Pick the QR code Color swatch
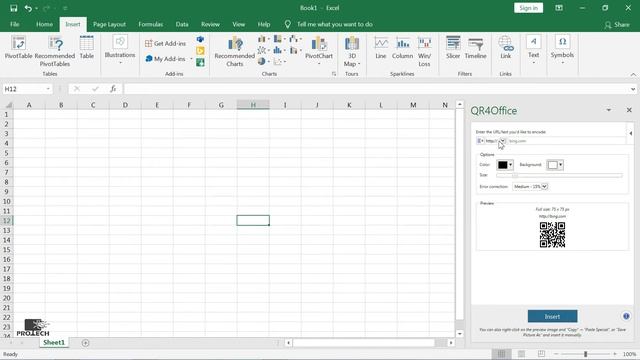Viewport: 640px width, 360px height. tap(504, 165)
